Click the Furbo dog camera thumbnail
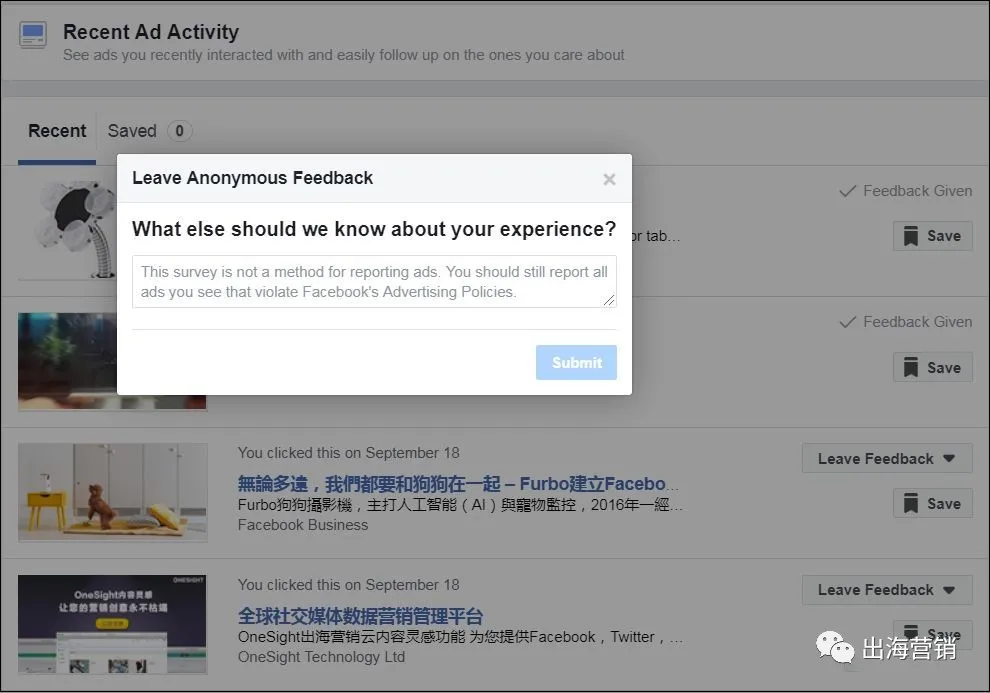 [x=112, y=492]
